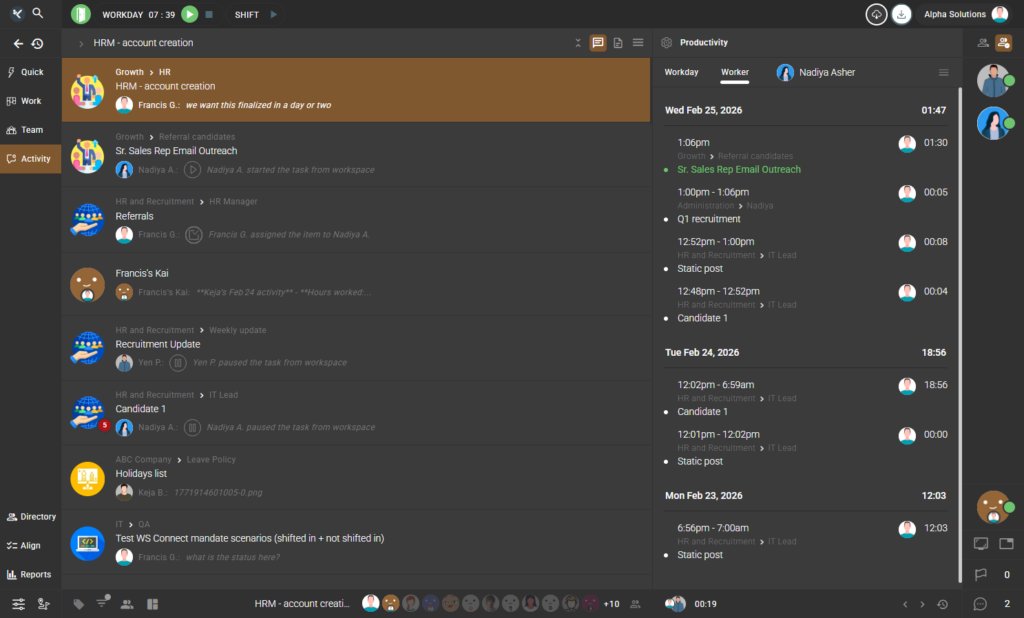The image size is (1024, 618).
Task: Start the Shift play button
Action: [x=275, y=14]
